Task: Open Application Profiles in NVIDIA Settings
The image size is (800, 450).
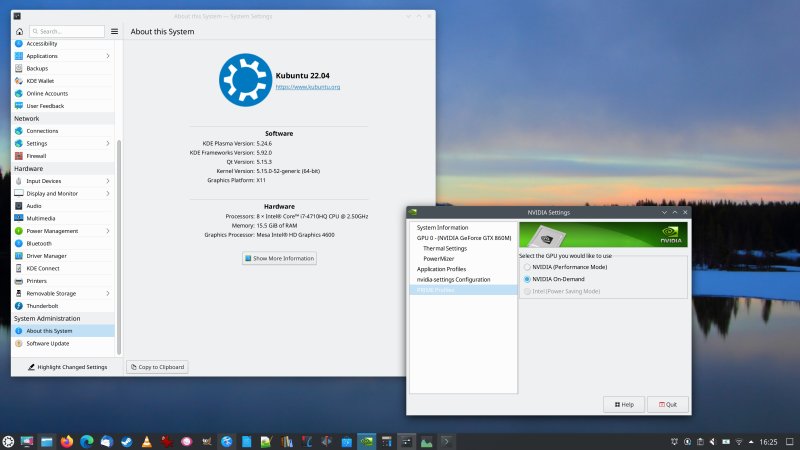Action: [x=442, y=269]
